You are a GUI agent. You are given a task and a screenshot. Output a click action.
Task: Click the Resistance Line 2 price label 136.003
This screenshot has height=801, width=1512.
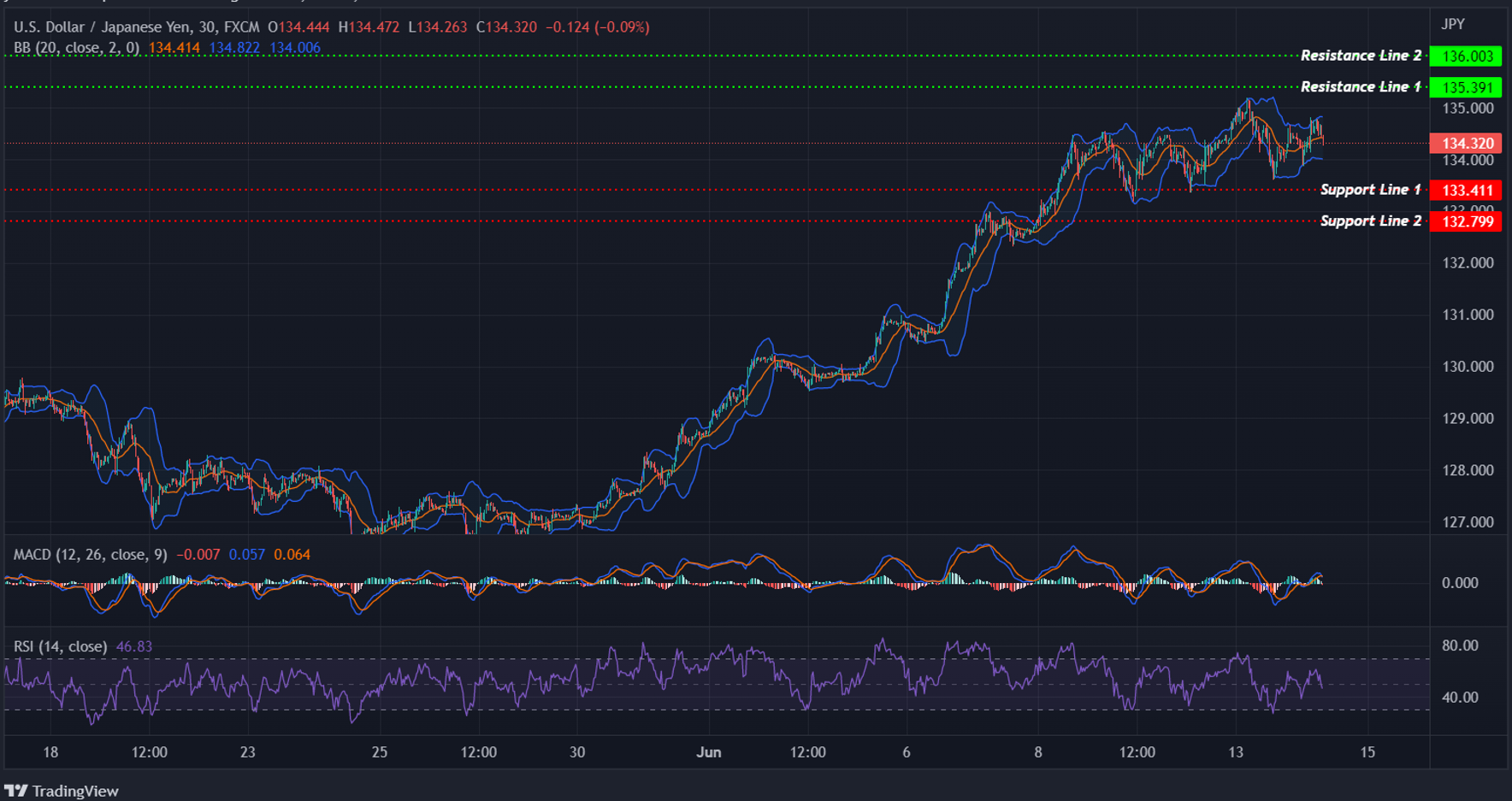point(1465,56)
